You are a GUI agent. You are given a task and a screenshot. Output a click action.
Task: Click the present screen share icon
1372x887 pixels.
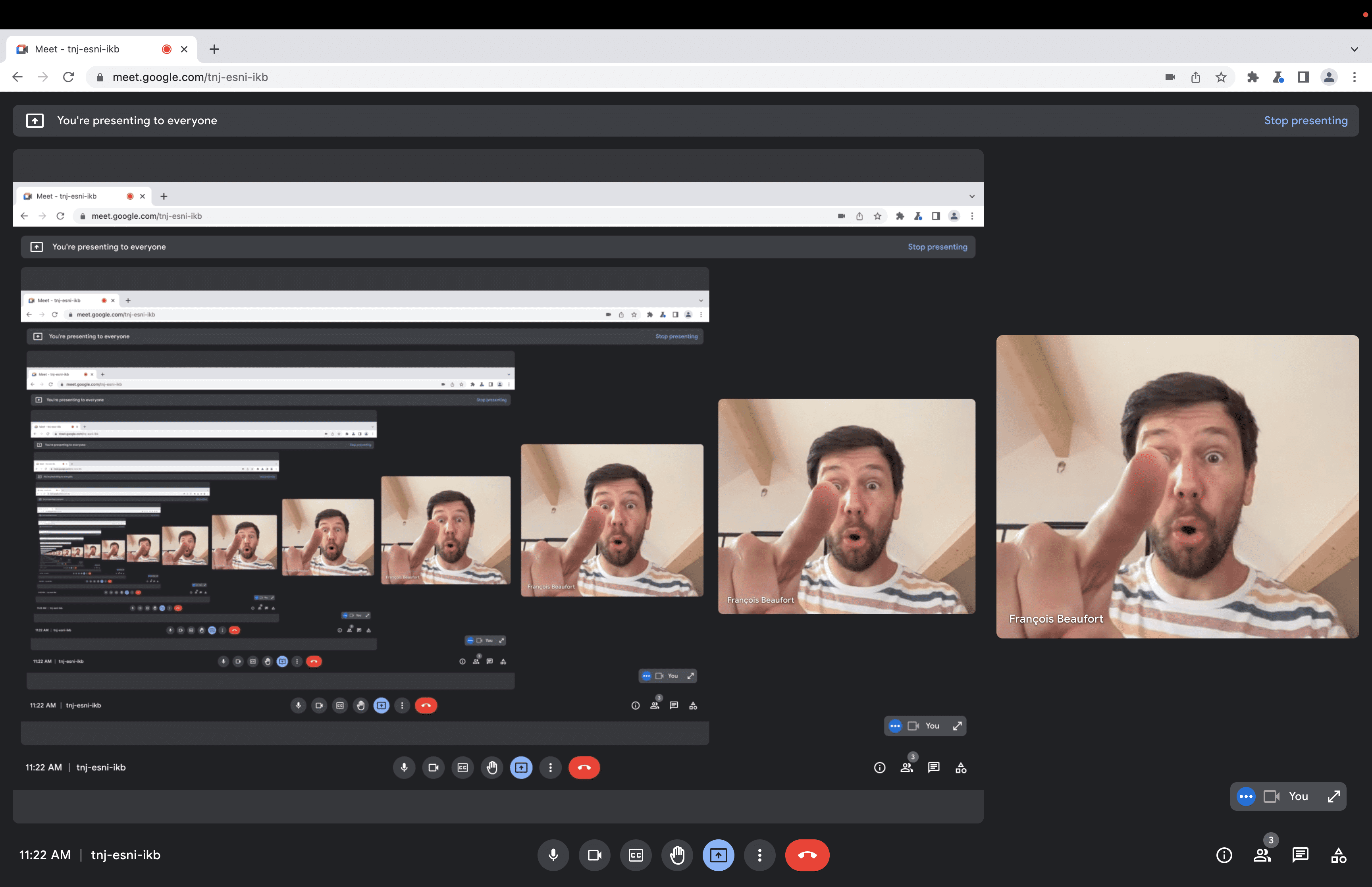[x=718, y=855]
